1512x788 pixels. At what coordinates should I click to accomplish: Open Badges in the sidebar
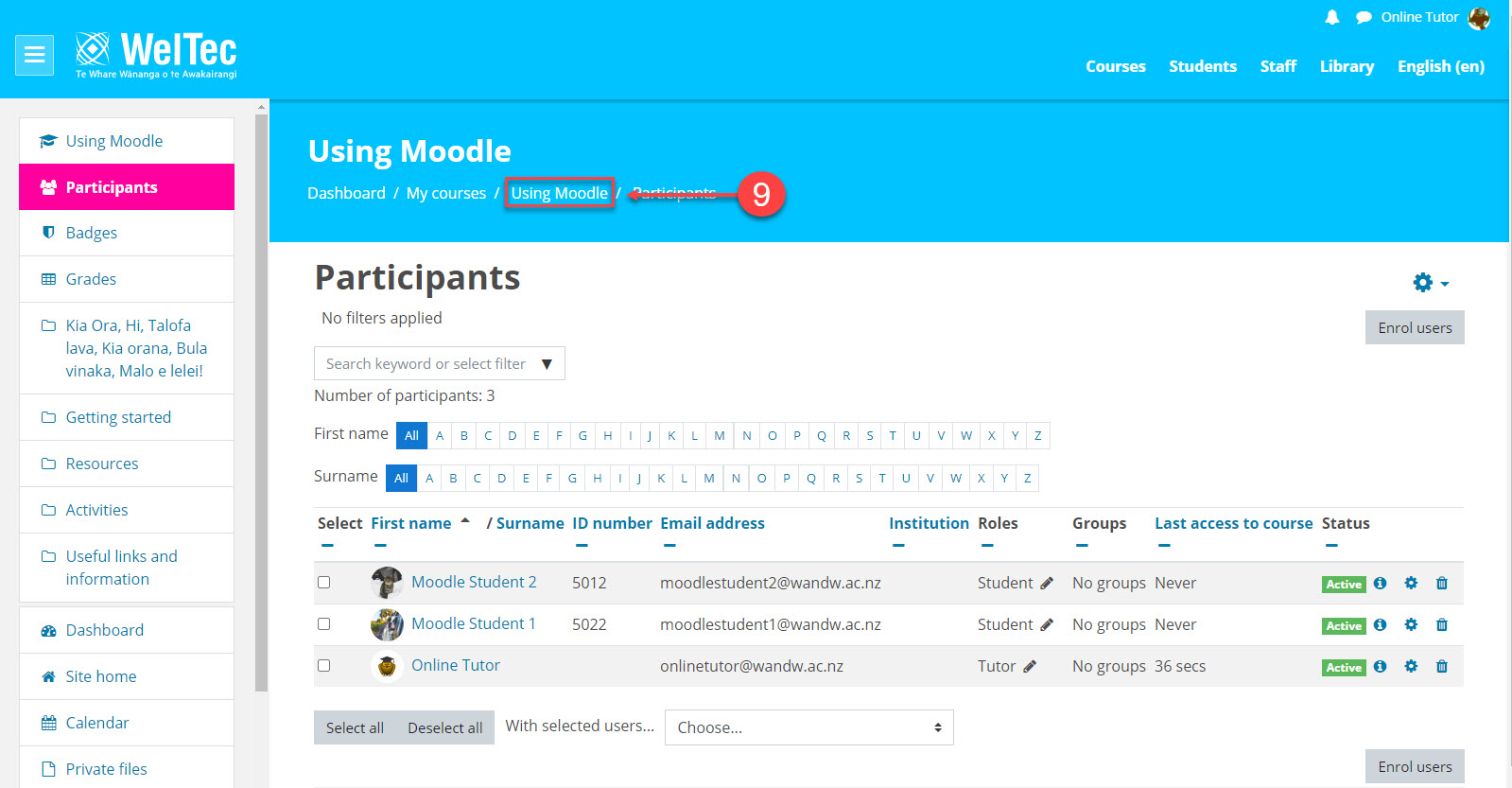[127, 233]
